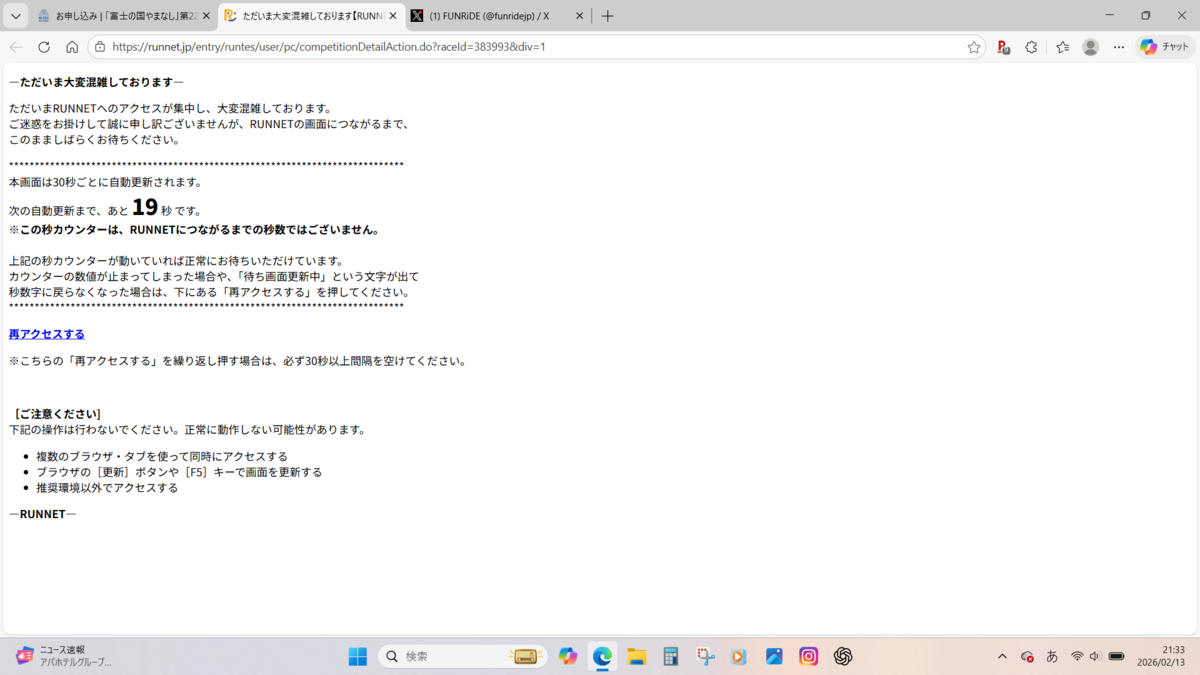This screenshot has width=1200, height=675.
Task: Toggle the Japanese IME あ indicator
Action: (1052, 656)
